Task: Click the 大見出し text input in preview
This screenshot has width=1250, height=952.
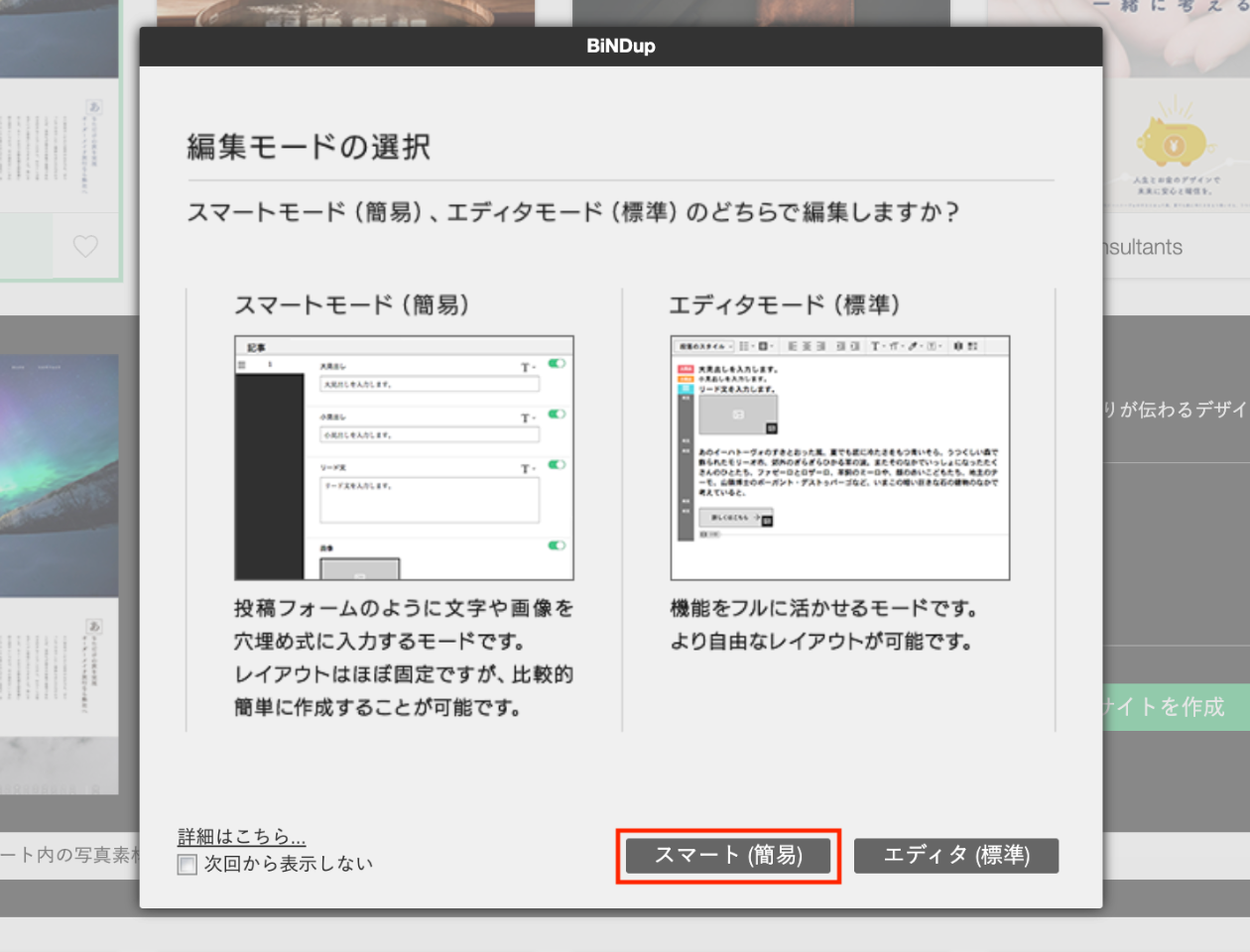Action: [x=429, y=385]
